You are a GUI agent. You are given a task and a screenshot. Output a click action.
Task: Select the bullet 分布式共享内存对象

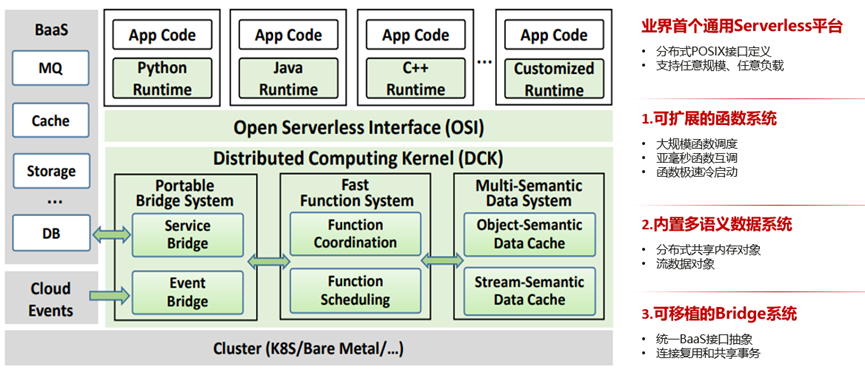tap(708, 250)
